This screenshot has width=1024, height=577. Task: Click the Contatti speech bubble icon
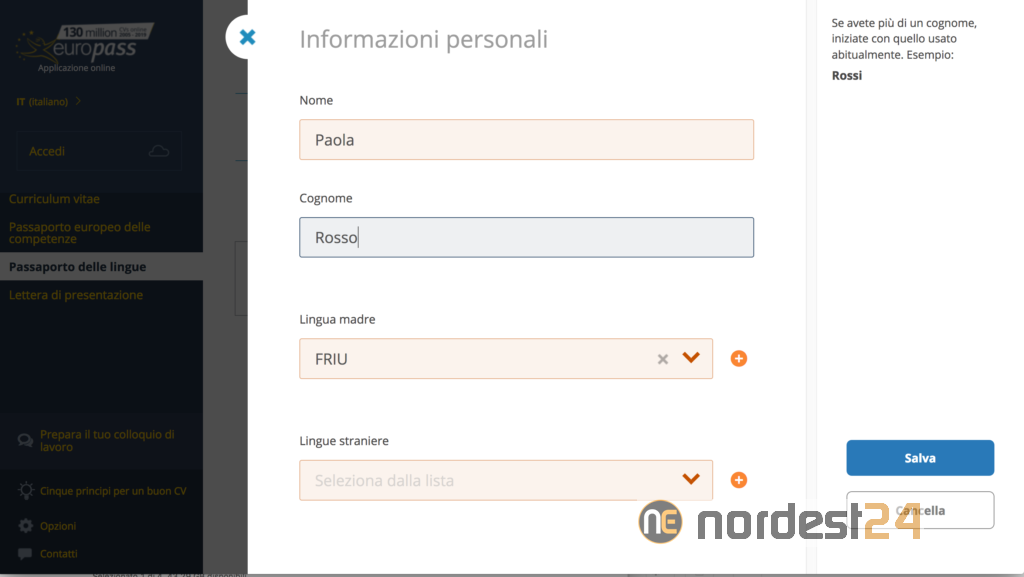point(25,554)
